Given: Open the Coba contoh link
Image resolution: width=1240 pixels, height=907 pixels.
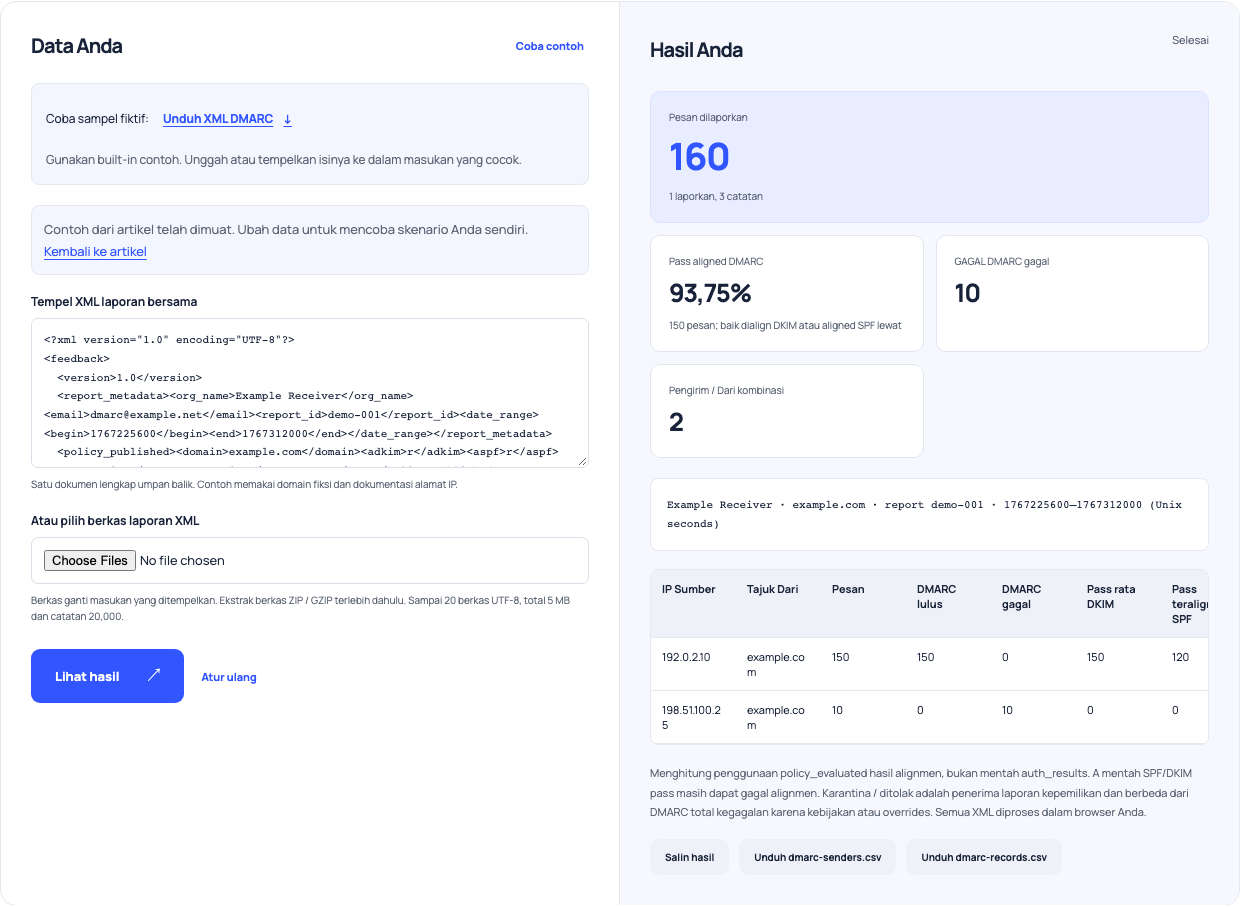Looking at the screenshot, I should pyautogui.click(x=550, y=46).
